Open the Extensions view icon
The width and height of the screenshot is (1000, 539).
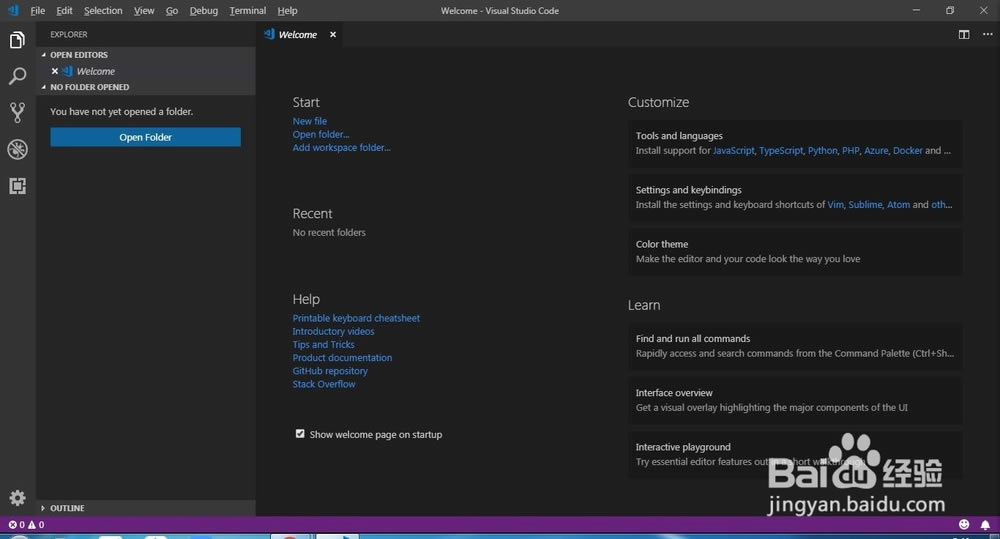pos(17,186)
